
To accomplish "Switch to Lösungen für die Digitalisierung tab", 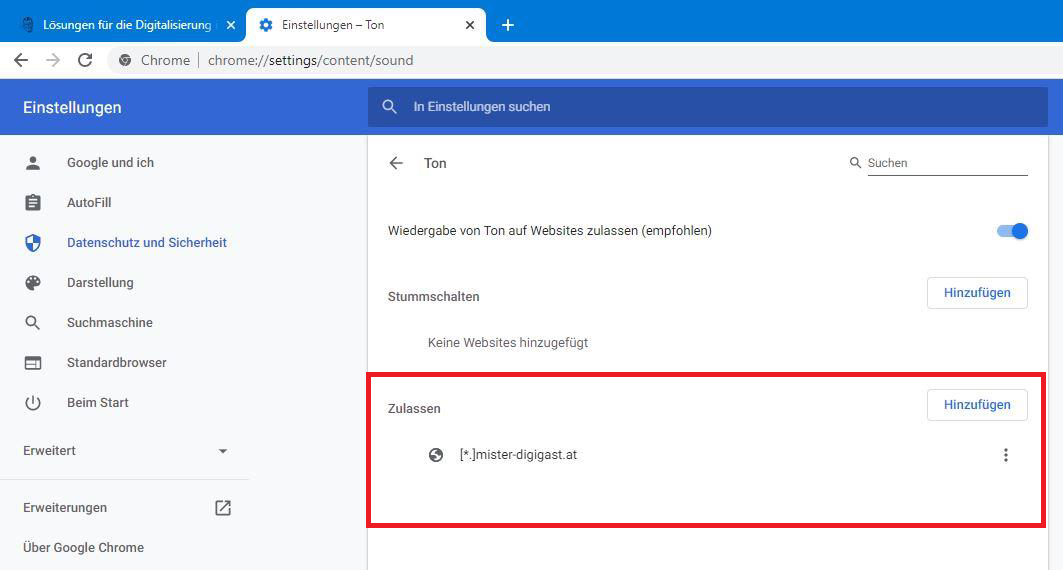I will pos(125,25).
